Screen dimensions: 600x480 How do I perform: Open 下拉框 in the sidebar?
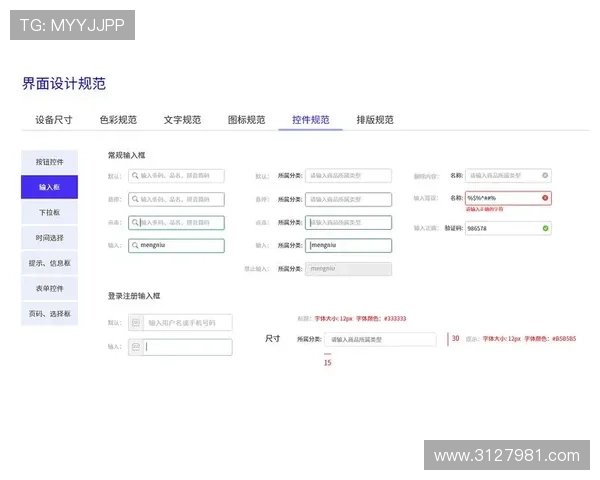(49, 212)
